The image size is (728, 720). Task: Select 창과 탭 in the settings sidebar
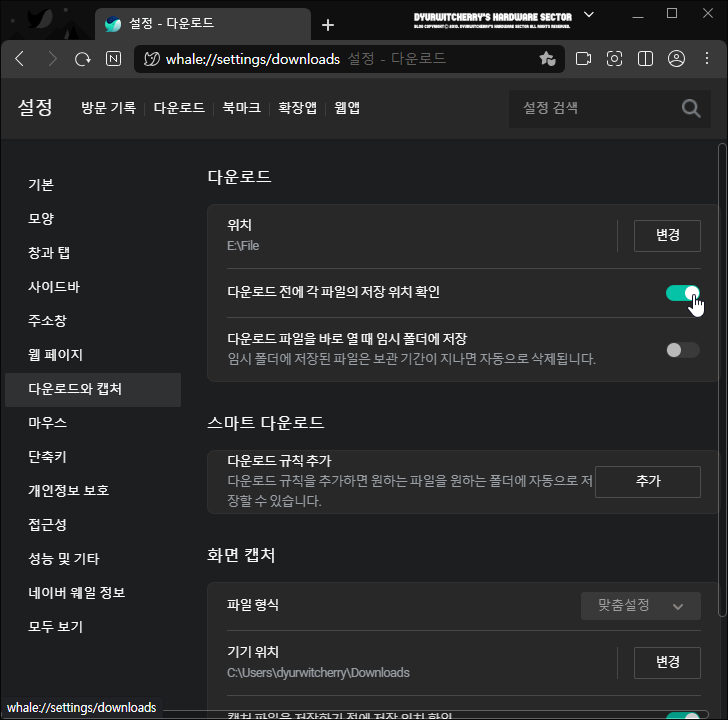[49, 253]
